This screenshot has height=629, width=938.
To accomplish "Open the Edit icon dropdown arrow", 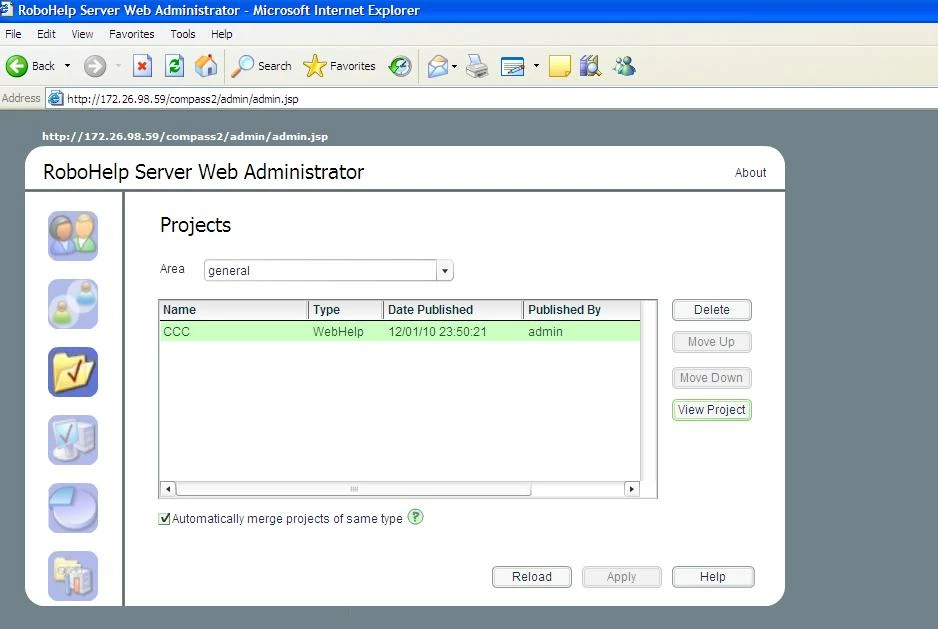I will (x=535, y=66).
